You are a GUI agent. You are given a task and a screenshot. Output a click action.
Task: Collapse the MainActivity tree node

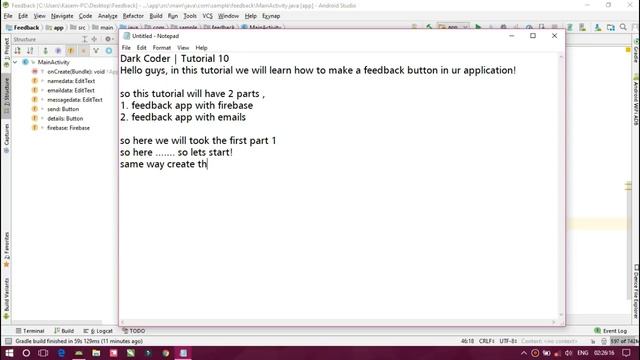point(16,62)
